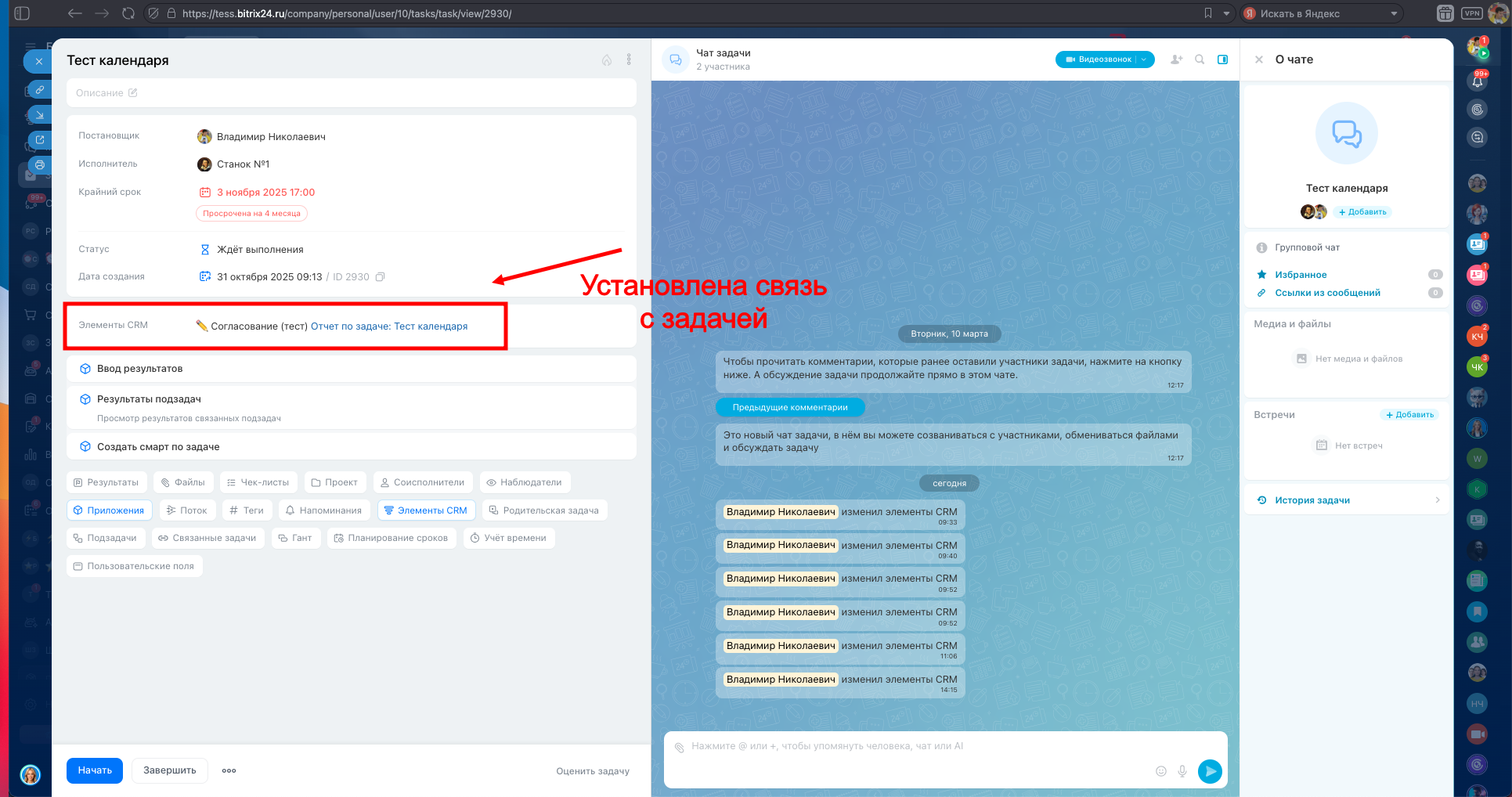Click '+ Добавить' participants in chat info
The width and height of the screenshot is (1512, 797).
1362,212
